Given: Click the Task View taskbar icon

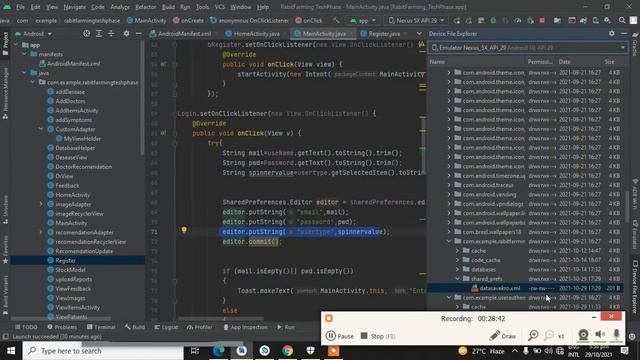Looking at the screenshot, I should pos(195,351).
